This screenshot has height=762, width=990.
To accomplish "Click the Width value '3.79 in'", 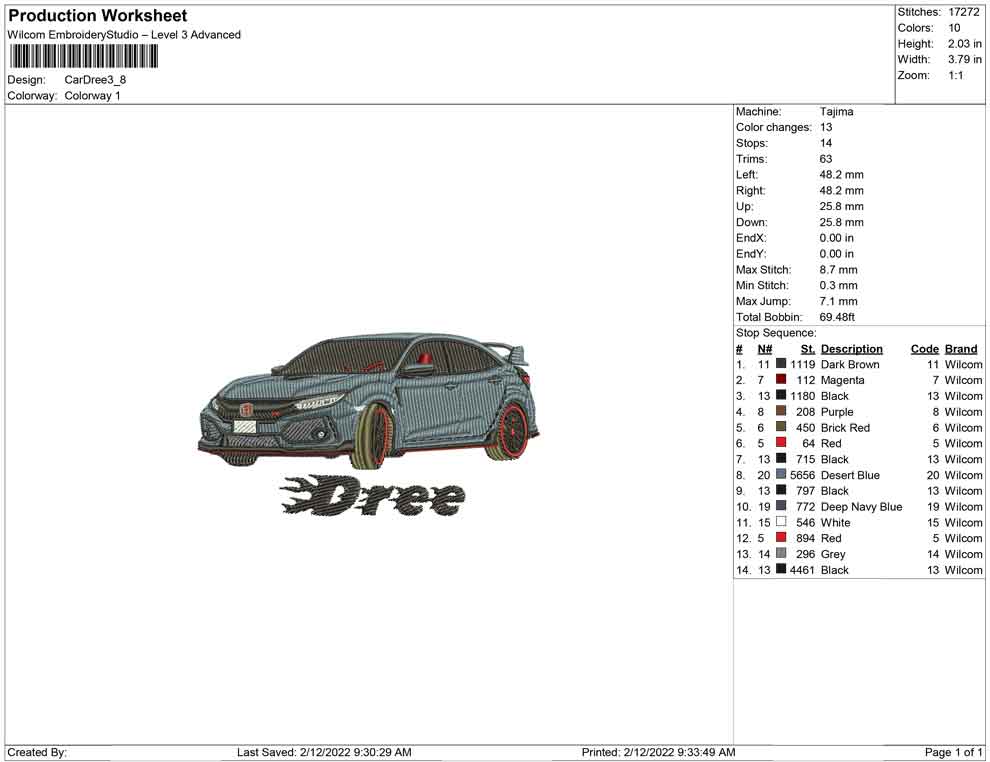I will coord(965,59).
